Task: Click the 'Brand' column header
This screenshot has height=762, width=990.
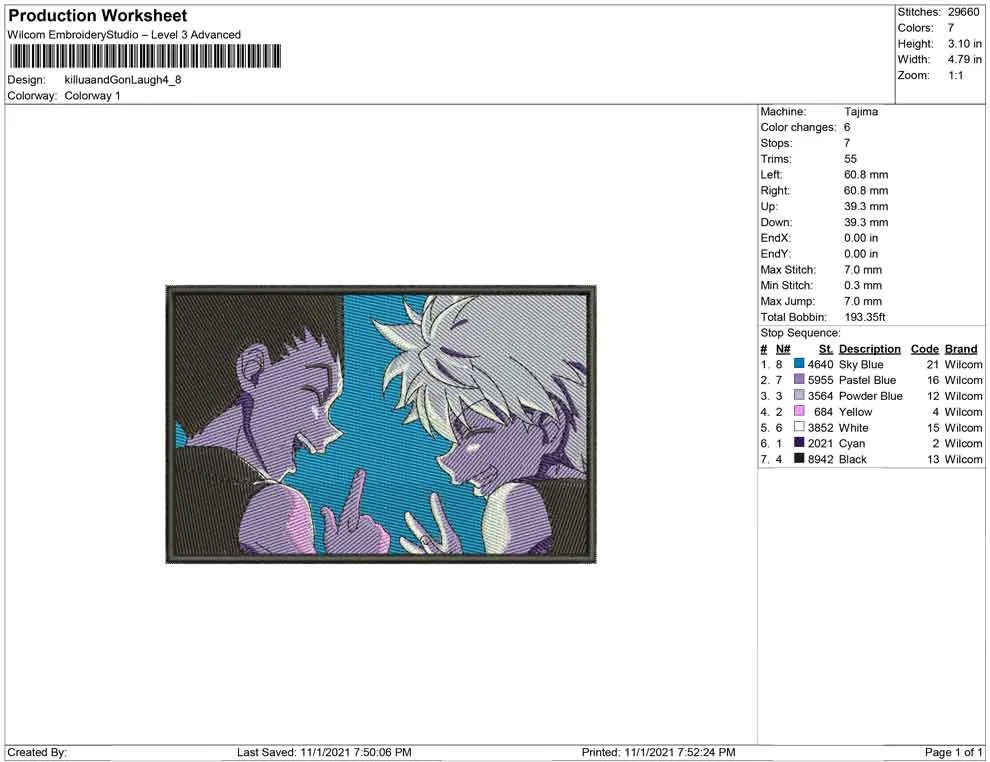Action: [x=961, y=349]
